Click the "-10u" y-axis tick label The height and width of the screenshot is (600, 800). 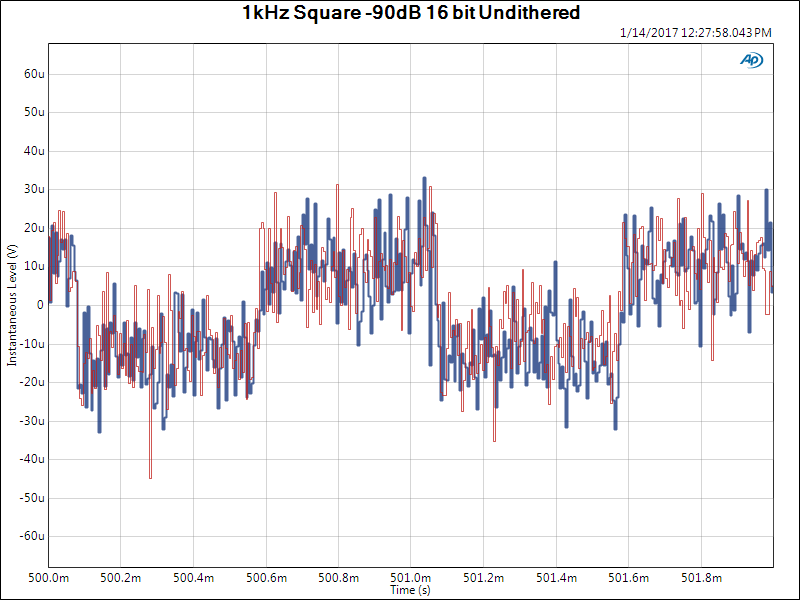[32, 344]
